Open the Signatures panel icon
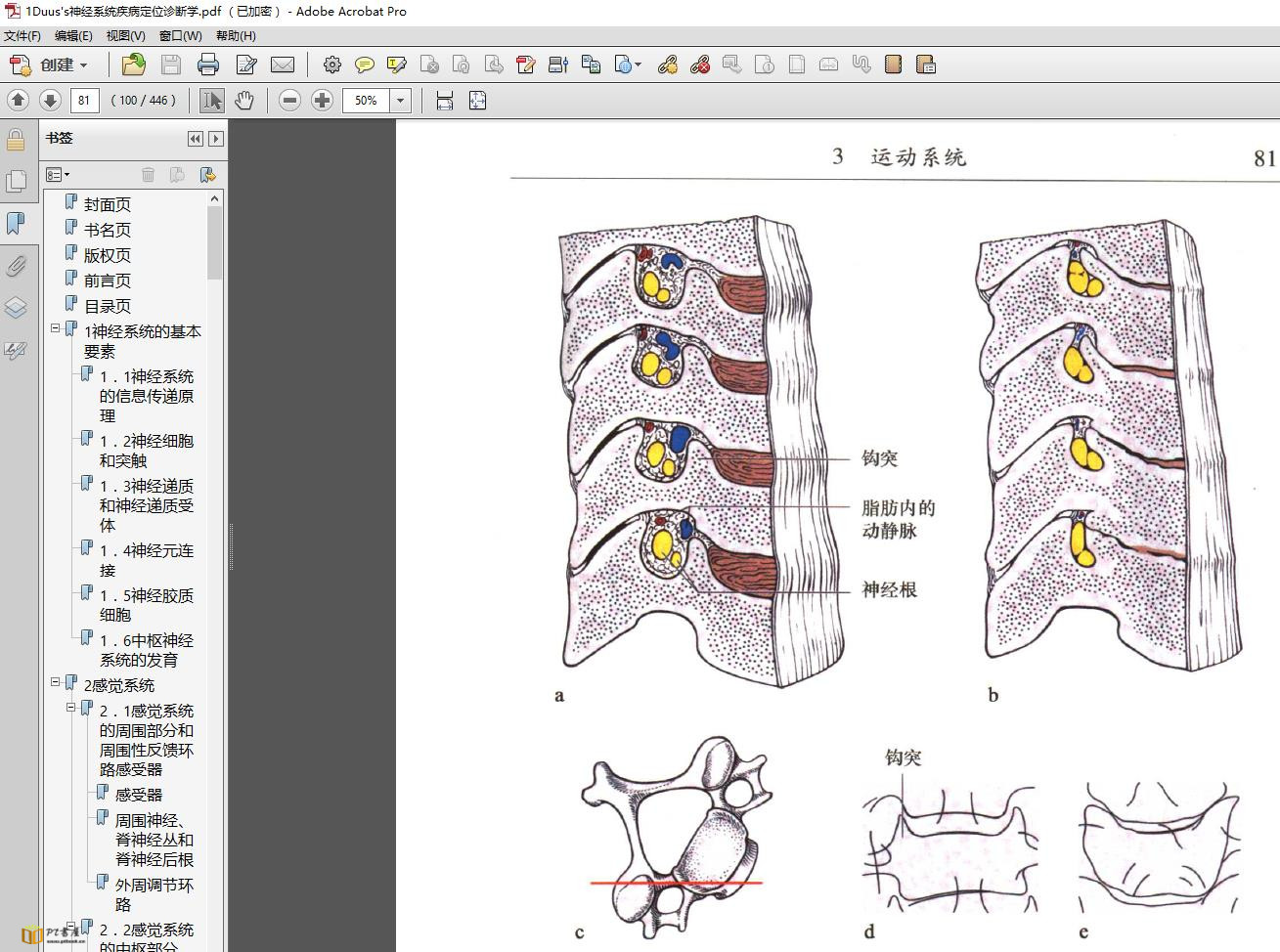The image size is (1280, 952). pos(16,350)
